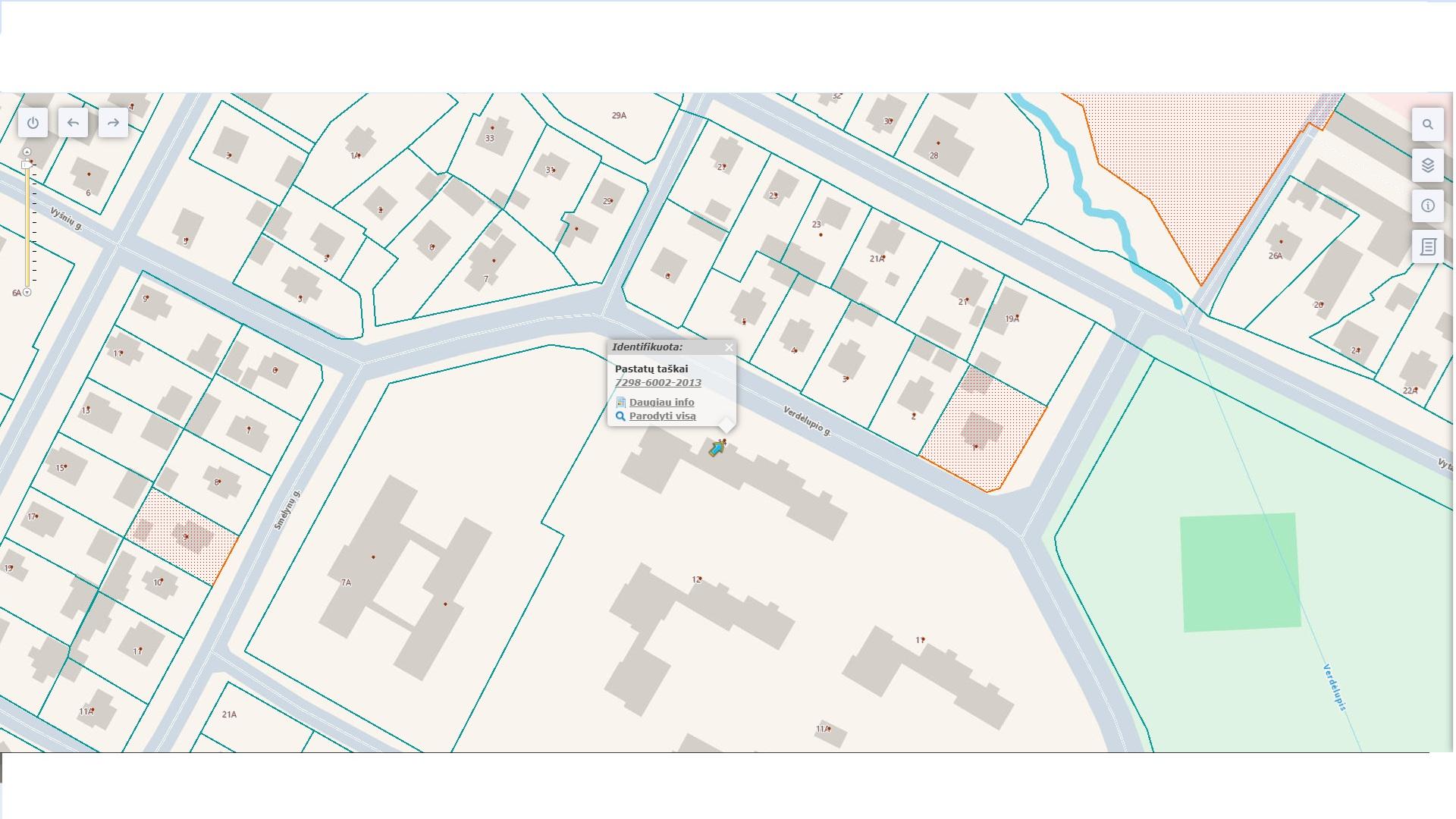Close the Identifikuota popup
1456x819 pixels.
click(x=729, y=347)
